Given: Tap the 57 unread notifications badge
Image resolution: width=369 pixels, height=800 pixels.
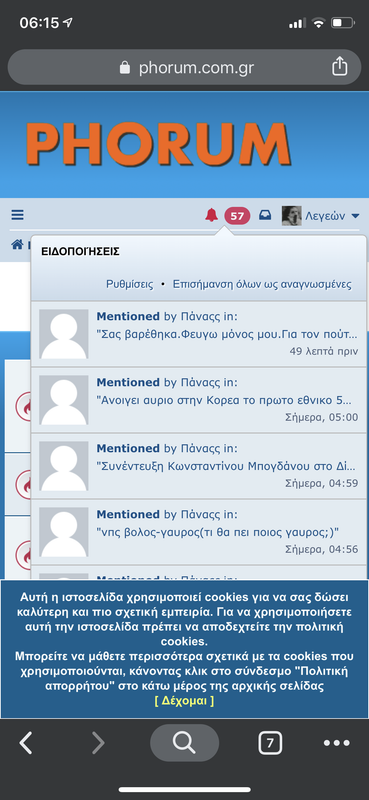Looking at the screenshot, I should (x=237, y=216).
